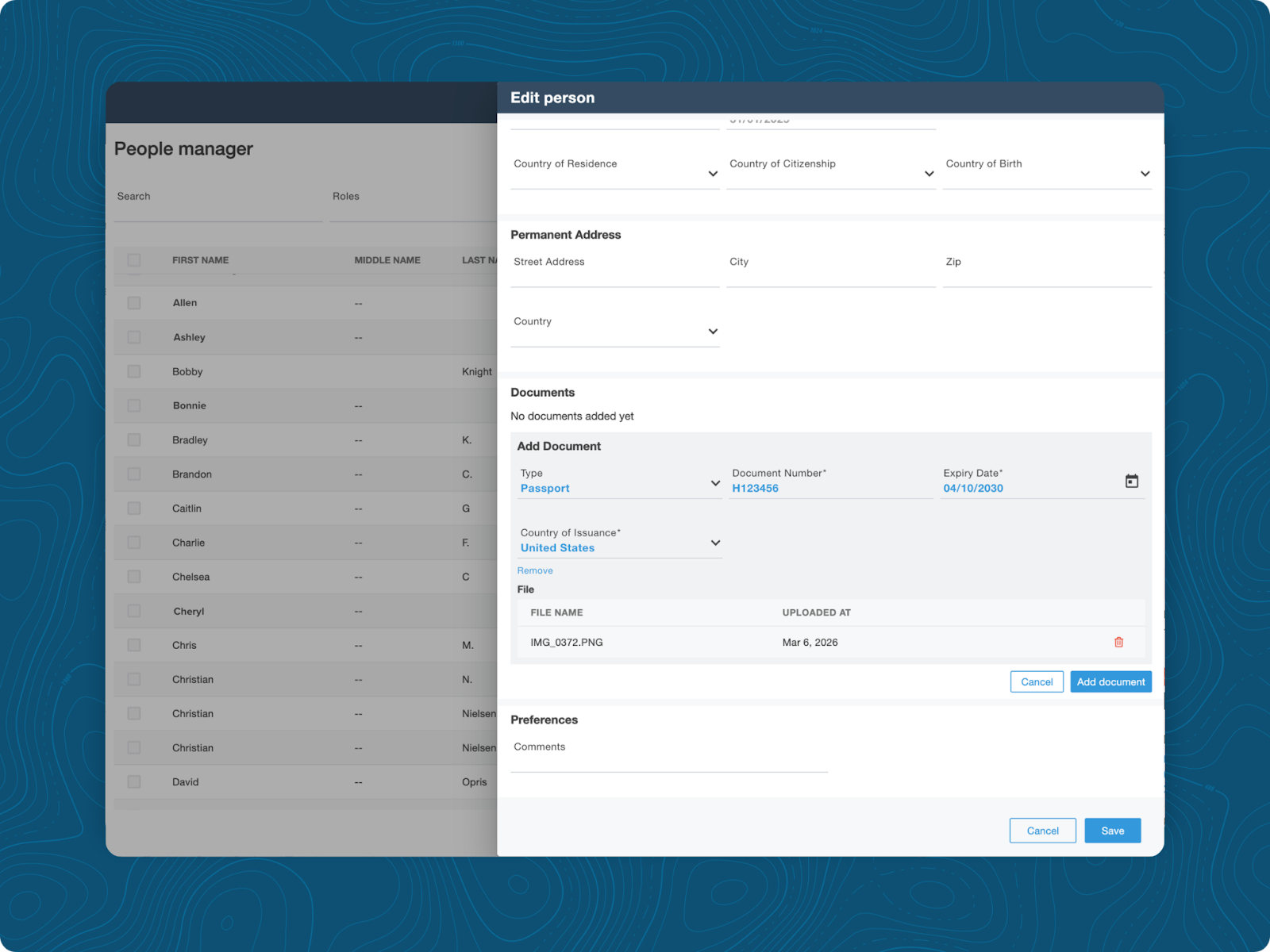Select the header checkbox beside FIRST NAME
The image size is (1270, 952).
(x=134, y=260)
